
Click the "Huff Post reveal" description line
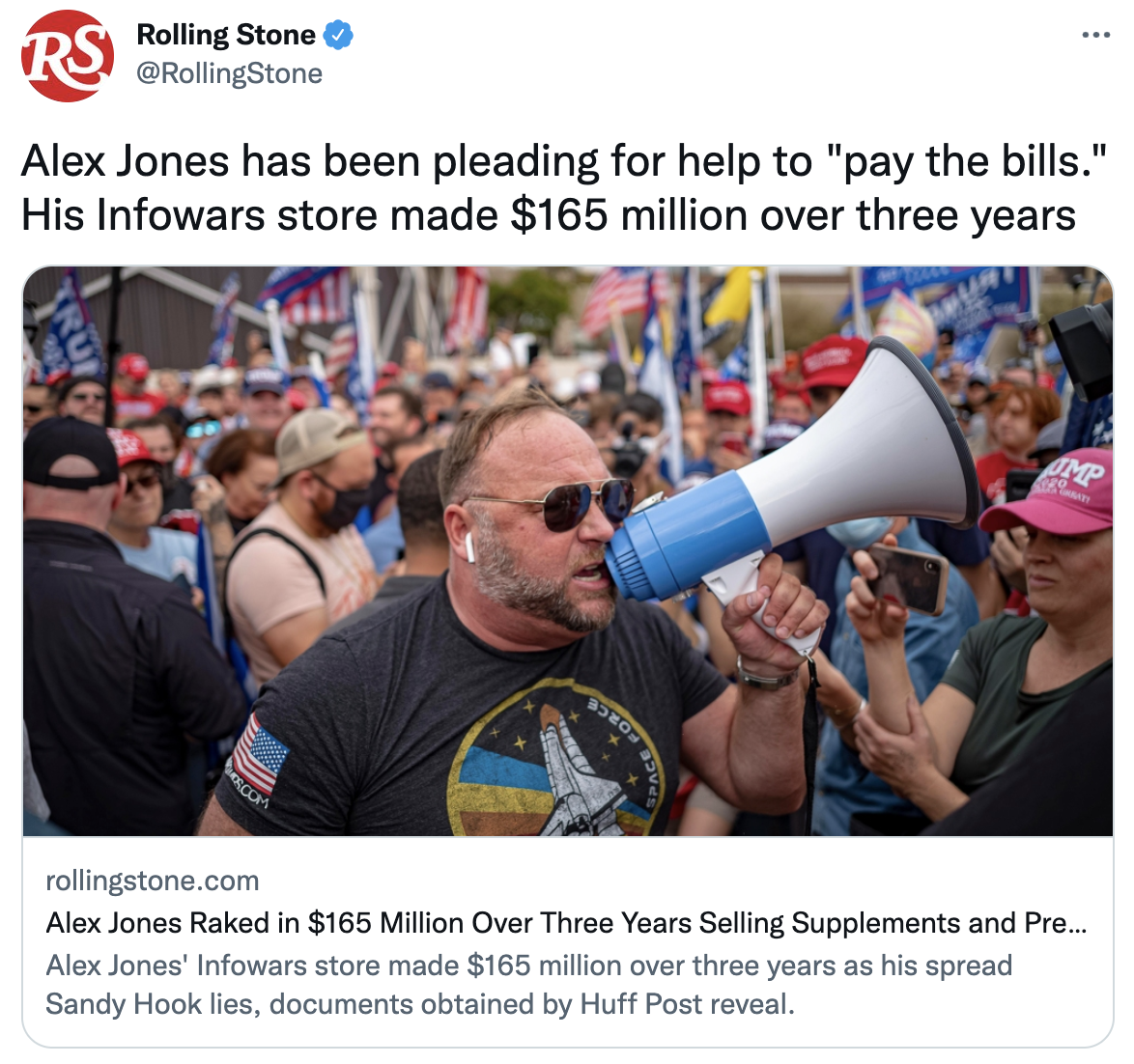[419, 1004]
